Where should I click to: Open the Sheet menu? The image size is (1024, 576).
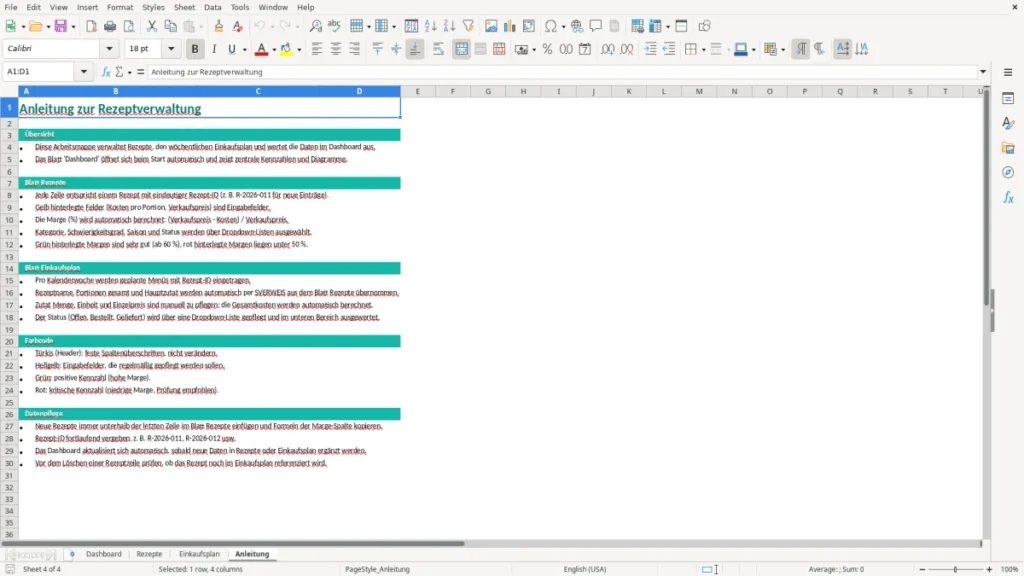[184, 7]
